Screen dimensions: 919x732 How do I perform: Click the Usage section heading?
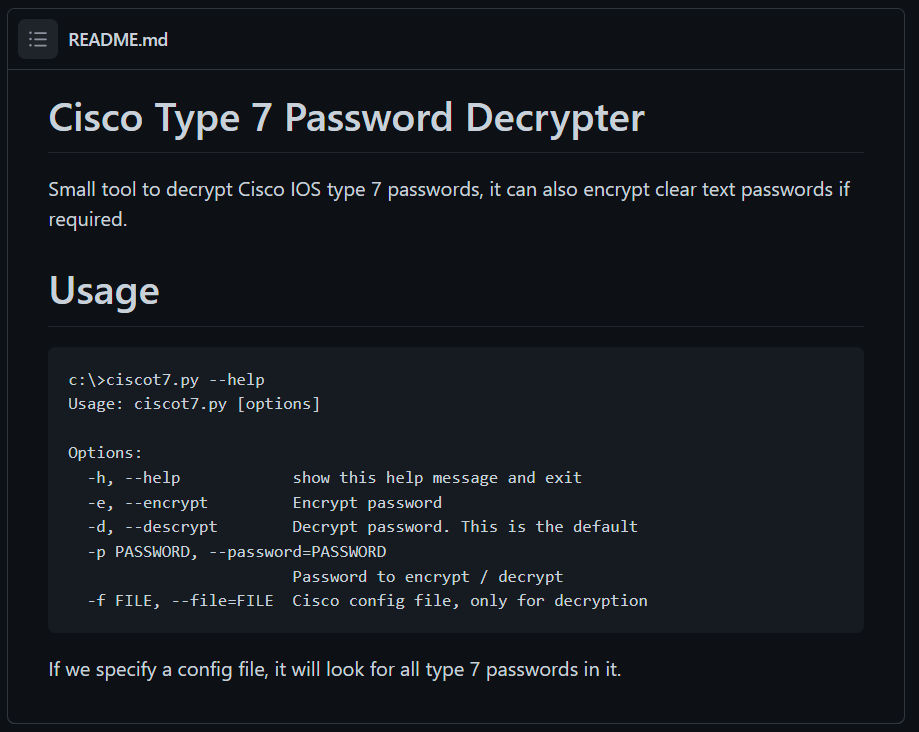click(x=104, y=291)
